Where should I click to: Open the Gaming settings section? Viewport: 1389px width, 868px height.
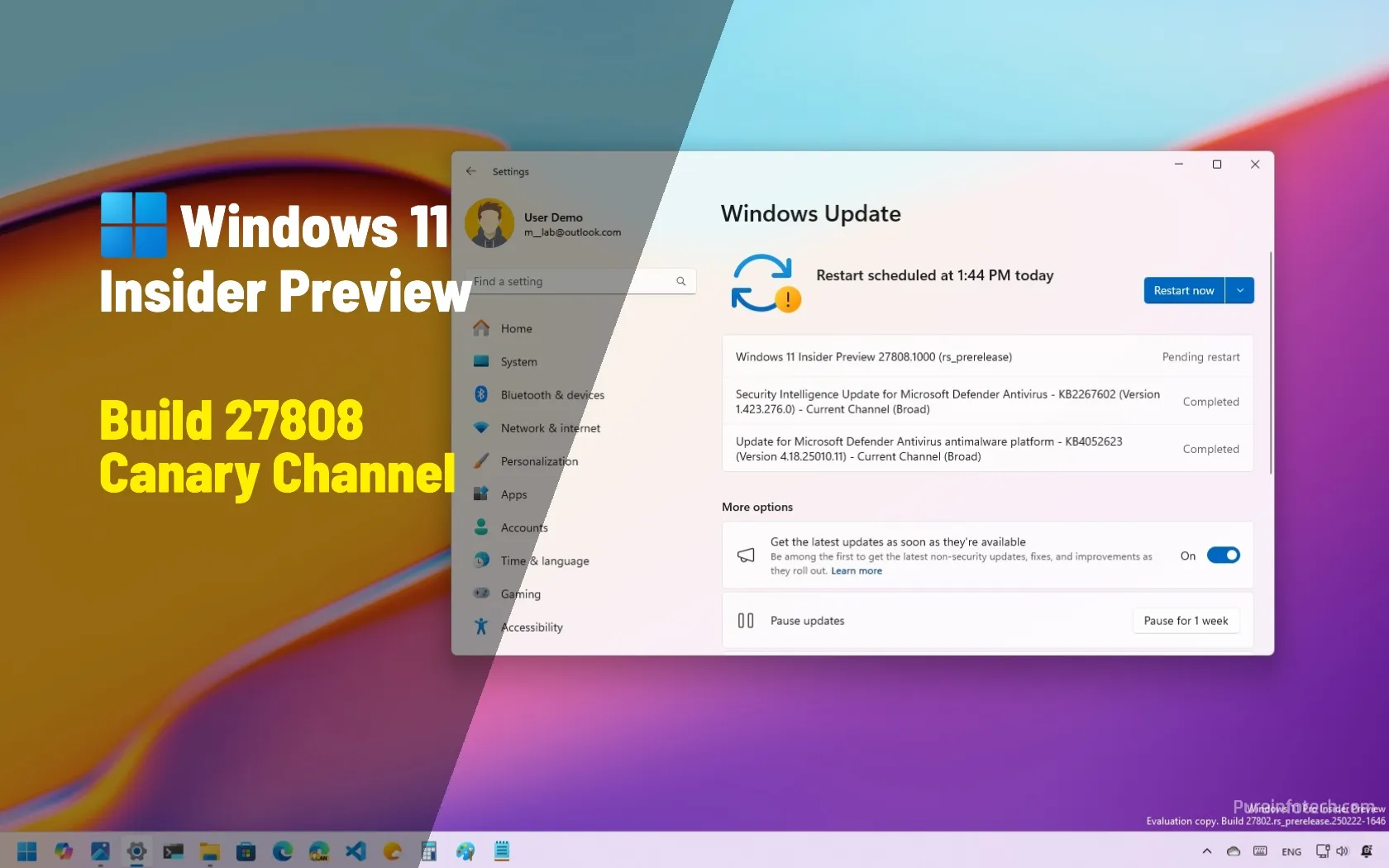[x=521, y=594]
